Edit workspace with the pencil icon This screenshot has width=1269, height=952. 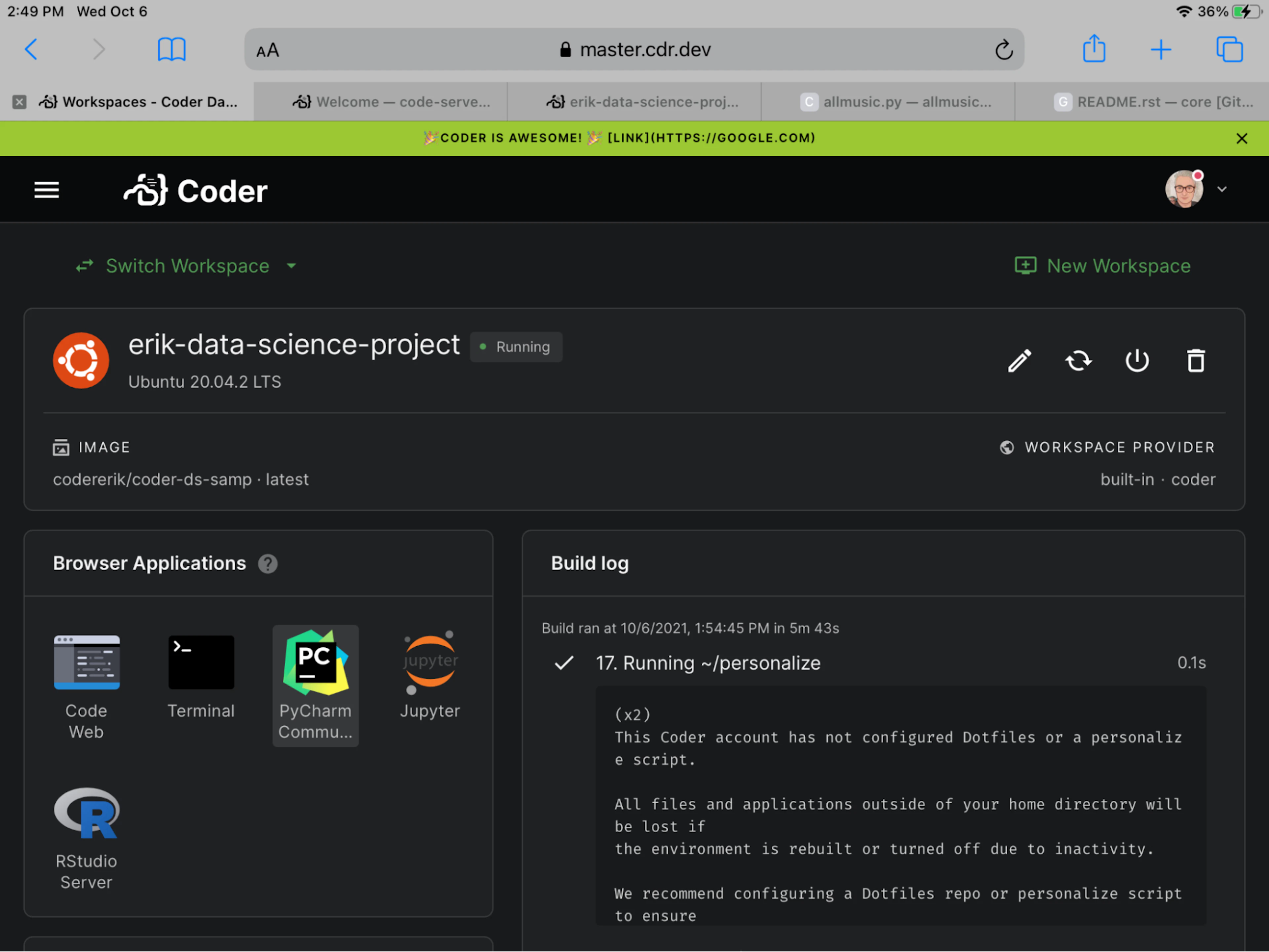click(1020, 361)
